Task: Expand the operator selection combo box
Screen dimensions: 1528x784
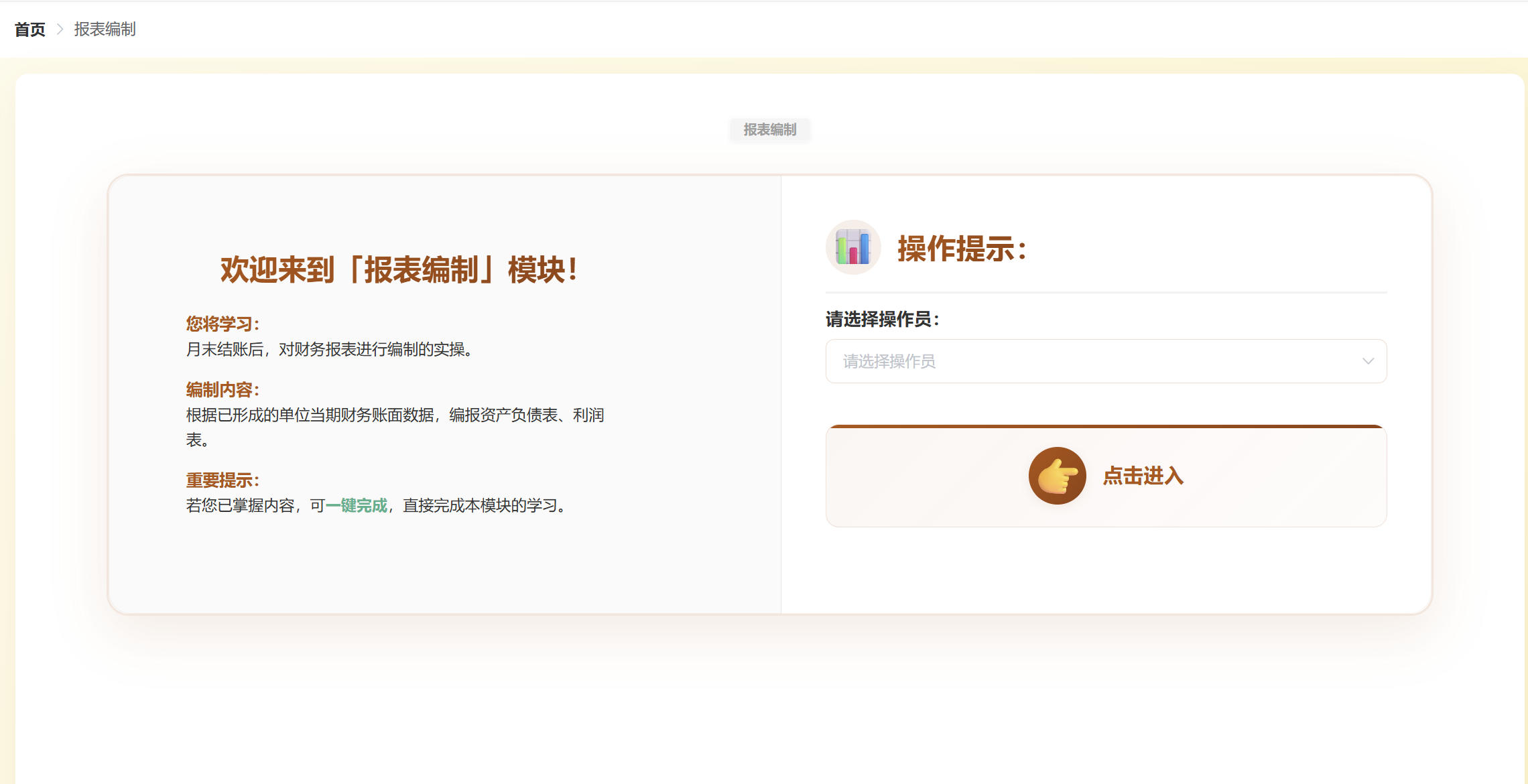Action: 1106,362
